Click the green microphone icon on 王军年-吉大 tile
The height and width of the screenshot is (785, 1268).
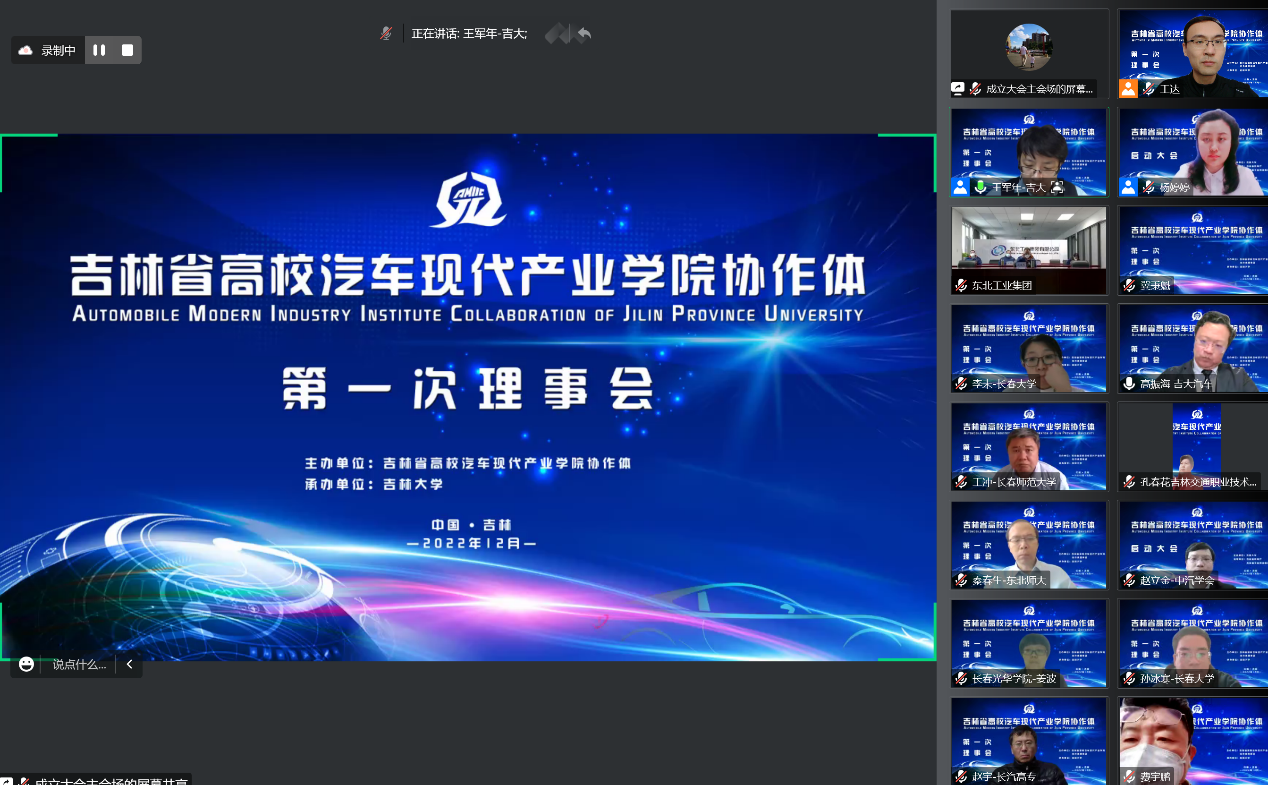pyautogui.click(x=980, y=187)
